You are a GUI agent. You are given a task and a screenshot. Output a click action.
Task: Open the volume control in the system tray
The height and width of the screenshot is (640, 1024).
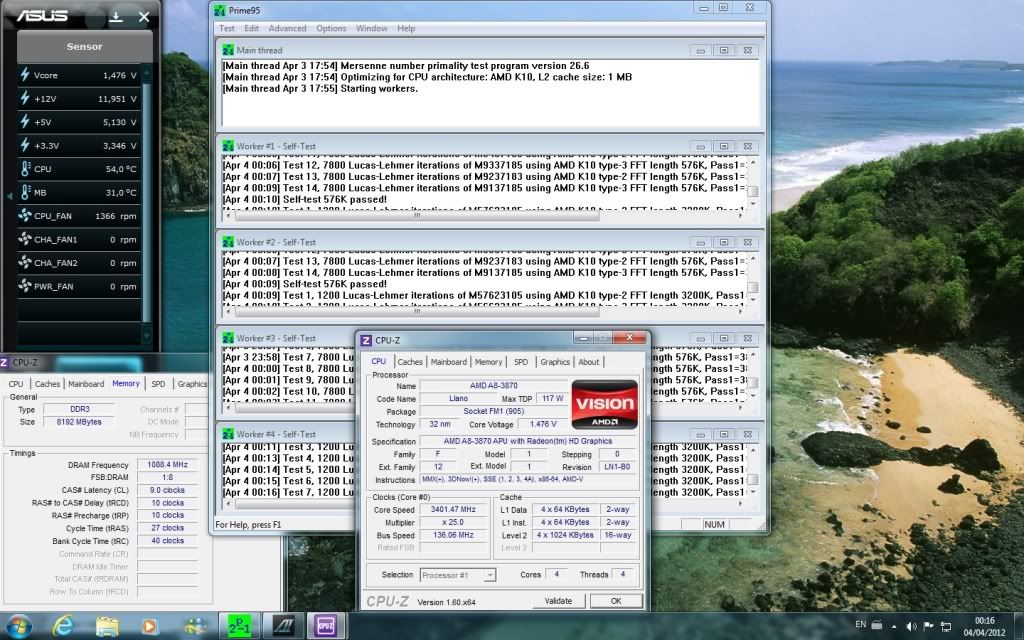click(912, 626)
